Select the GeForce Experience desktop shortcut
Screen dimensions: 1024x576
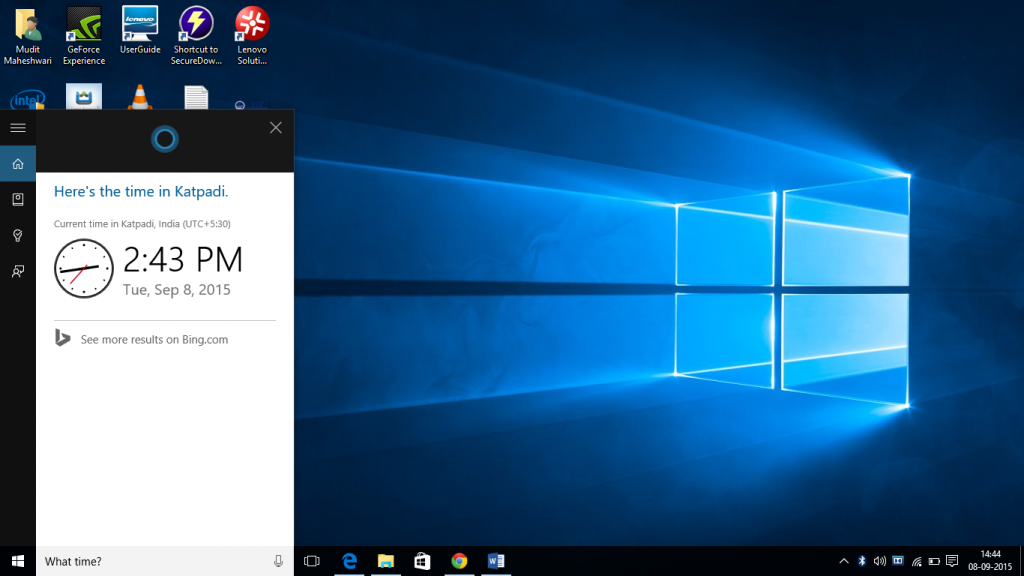[84, 37]
